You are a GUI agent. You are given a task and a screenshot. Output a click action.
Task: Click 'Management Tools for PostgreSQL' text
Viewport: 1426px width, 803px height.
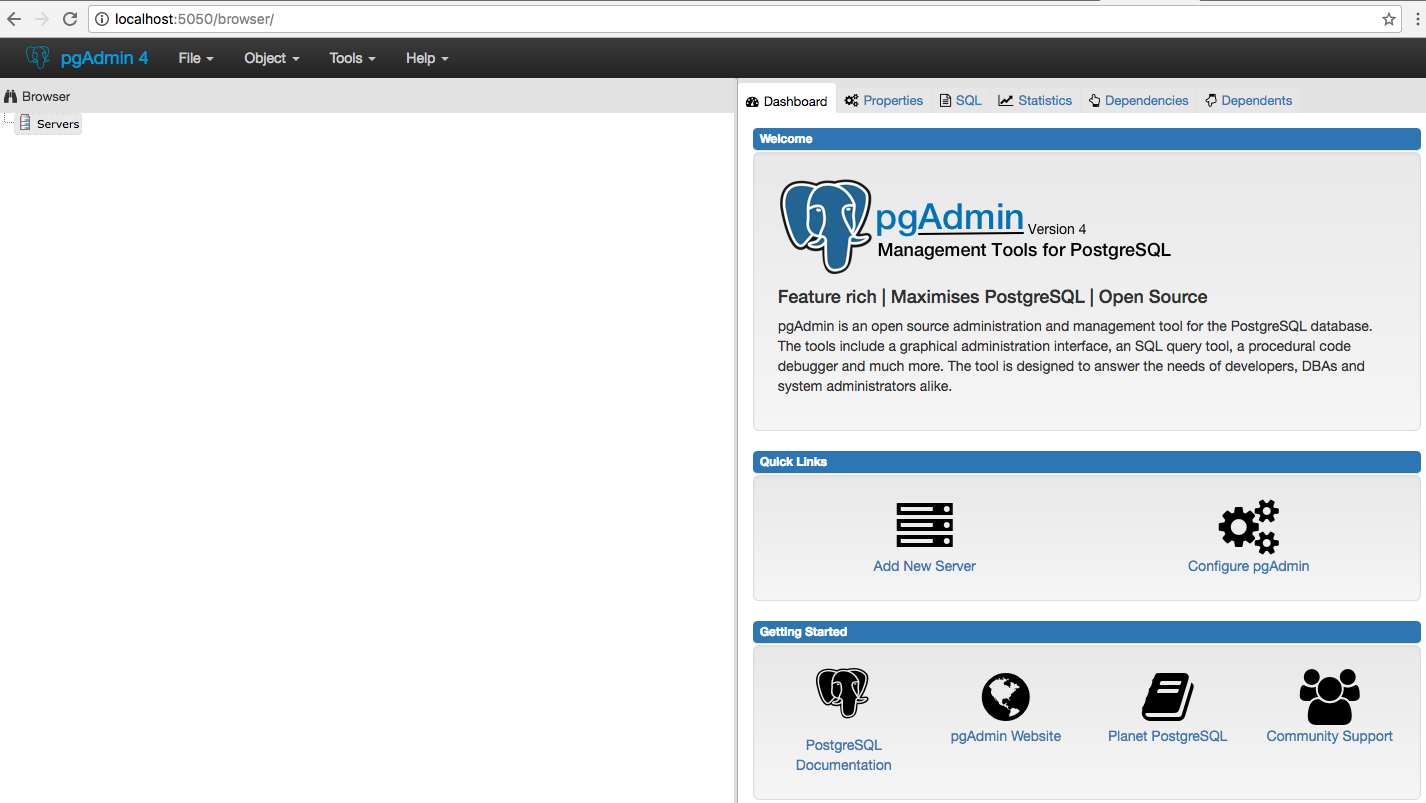(1024, 250)
